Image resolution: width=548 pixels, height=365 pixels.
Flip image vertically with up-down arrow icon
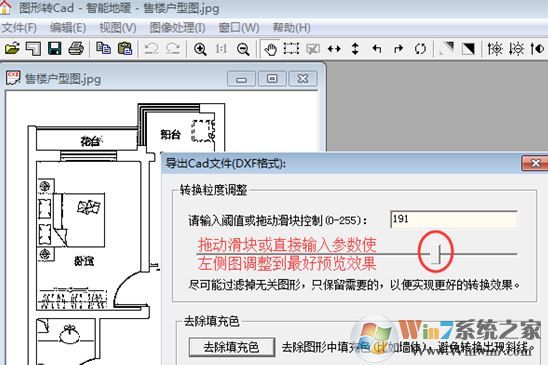pyautogui.click(x=355, y=49)
